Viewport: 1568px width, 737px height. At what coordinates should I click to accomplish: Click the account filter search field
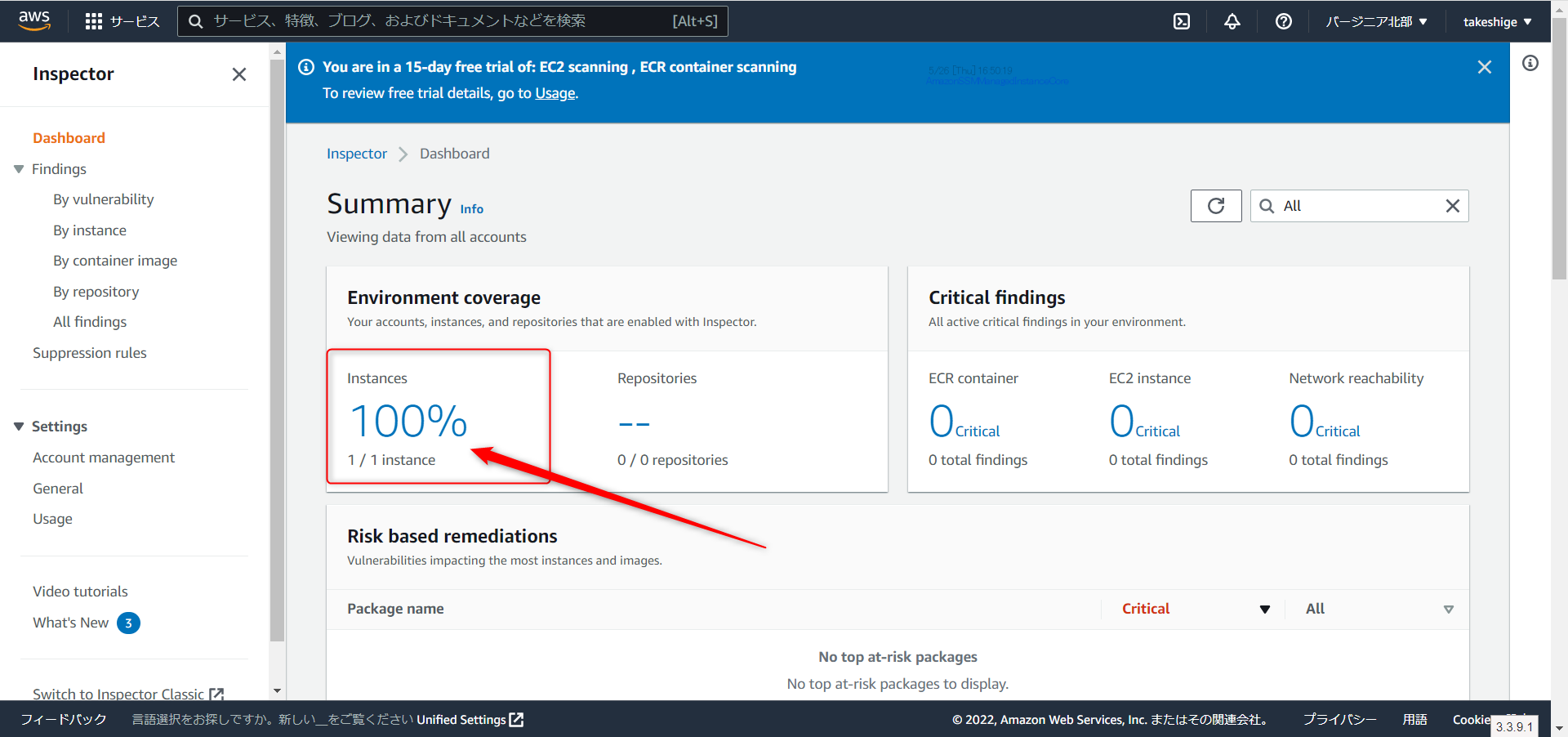point(1360,206)
